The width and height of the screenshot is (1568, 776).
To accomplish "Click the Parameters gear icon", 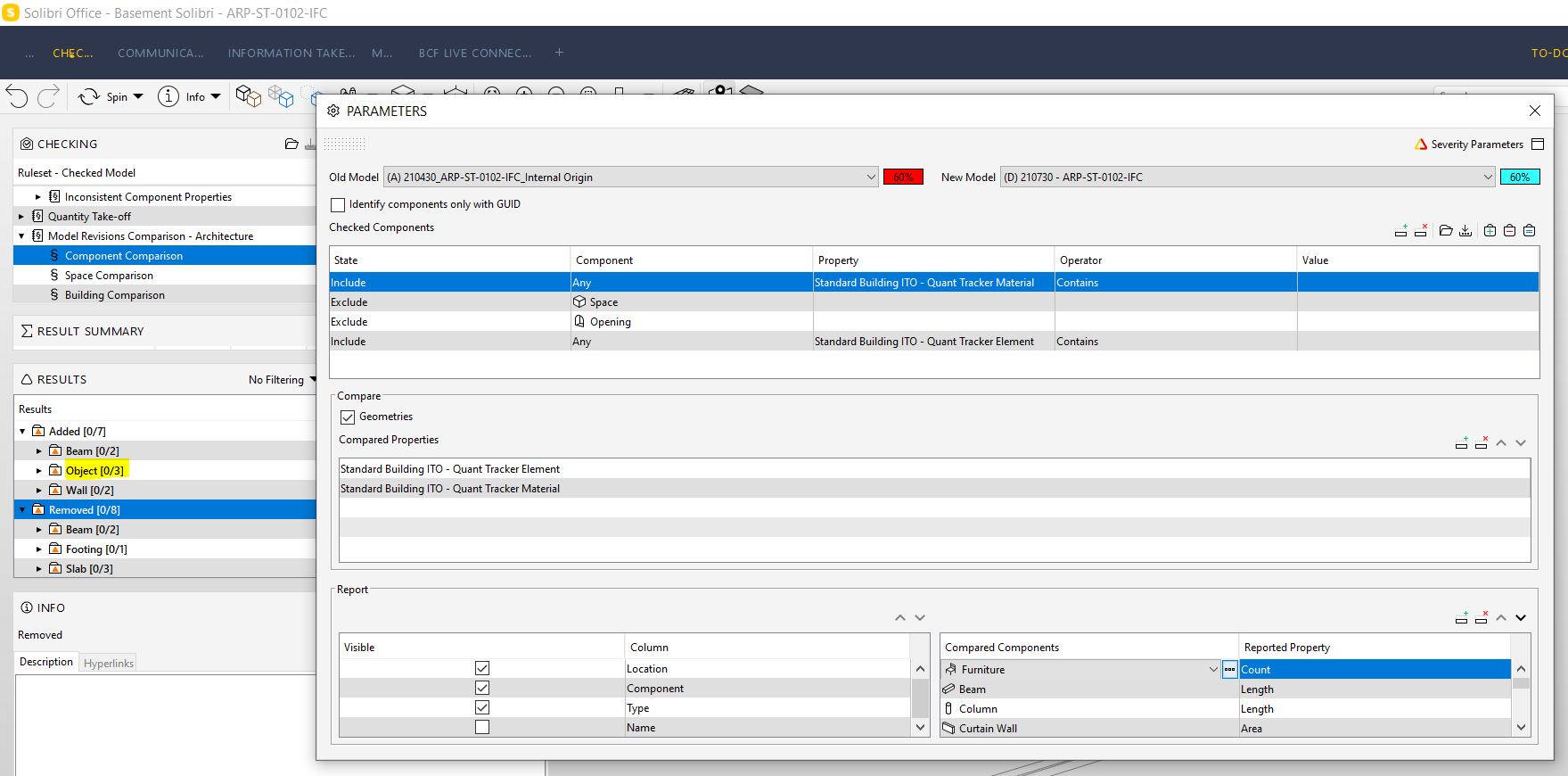I will click(x=333, y=111).
